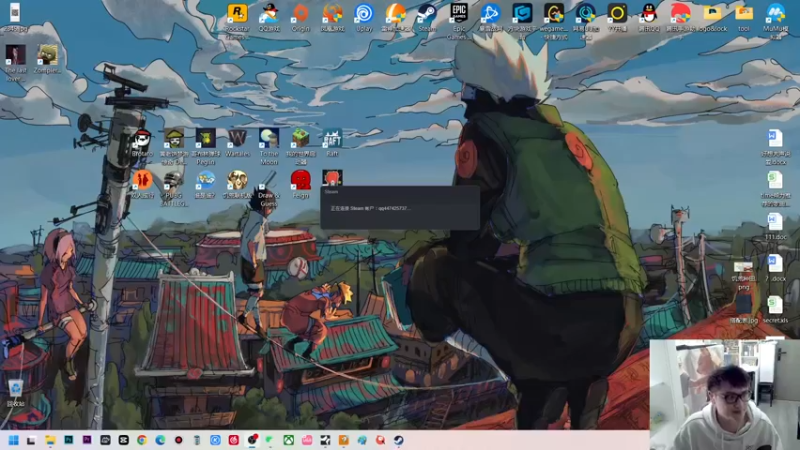Open the CapCut icon in the taskbar
Image resolution: width=800 pixels, height=450 pixels.
(123, 440)
